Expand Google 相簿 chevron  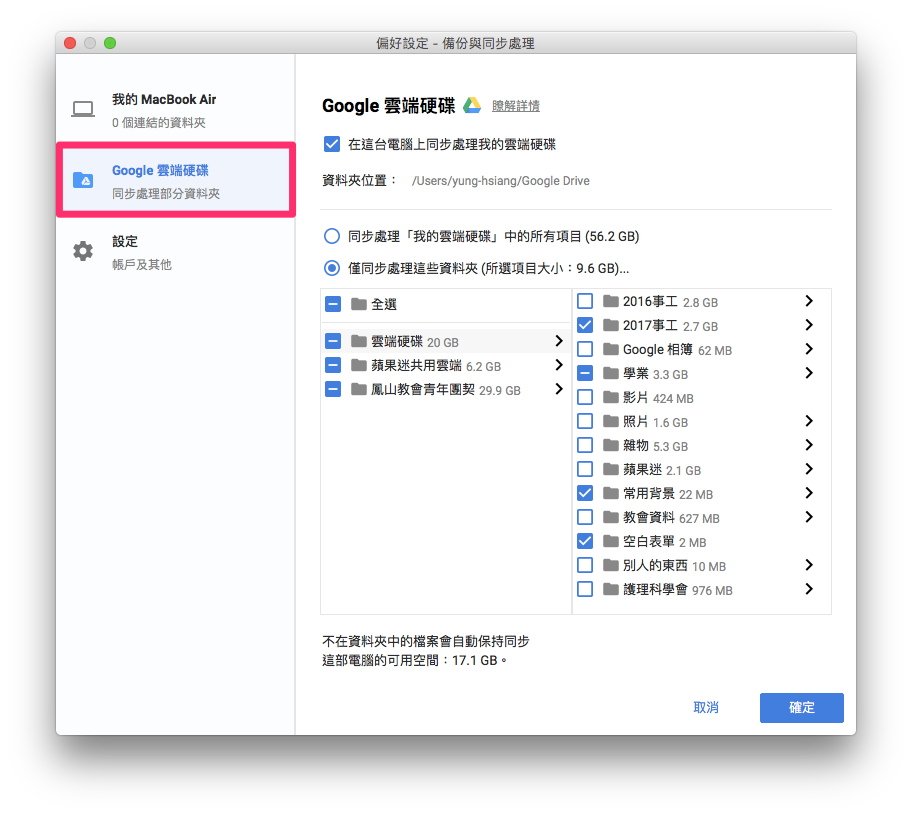(x=809, y=348)
